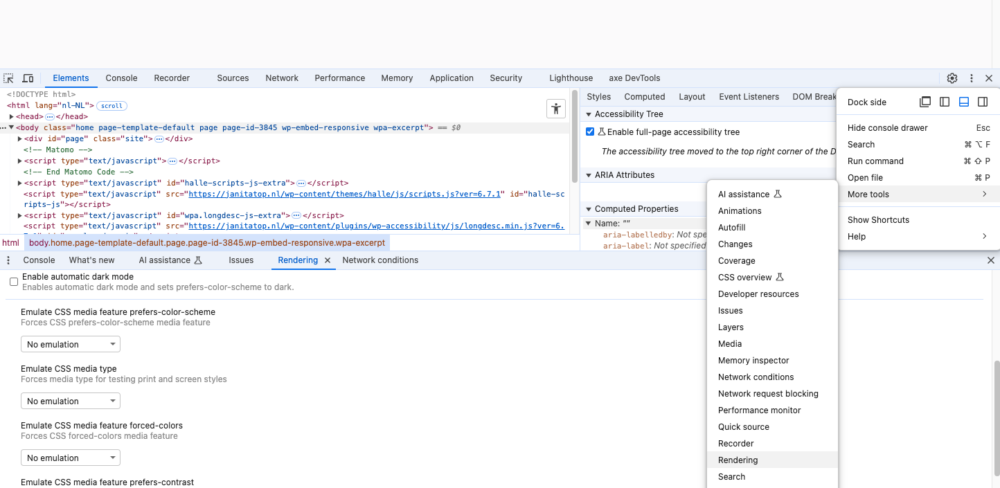Toggle the device toolbar icon
Viewport: 1000px width, 488px height.
pos(28,78)
